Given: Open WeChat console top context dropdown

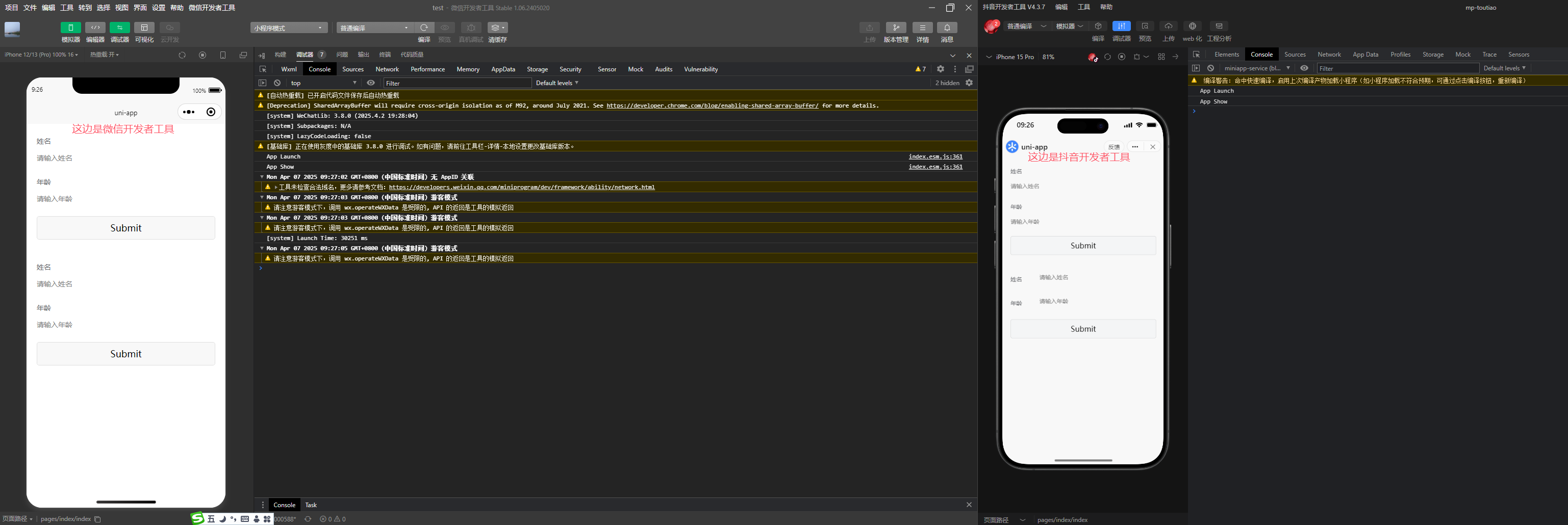Looking at the screenshot, I should 323,83.
